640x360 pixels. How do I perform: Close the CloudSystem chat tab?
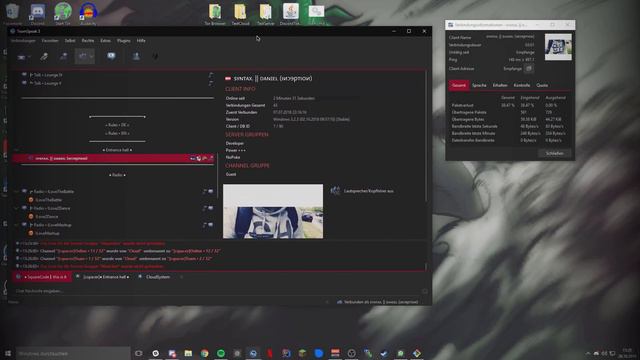pyautogui.click(x=182, y=277)
